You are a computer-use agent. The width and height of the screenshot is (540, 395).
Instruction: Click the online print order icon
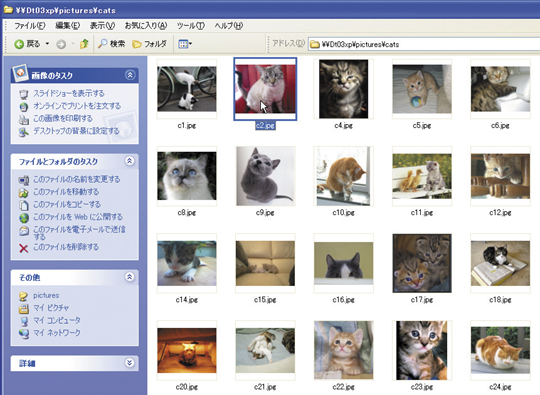(23, 107)
